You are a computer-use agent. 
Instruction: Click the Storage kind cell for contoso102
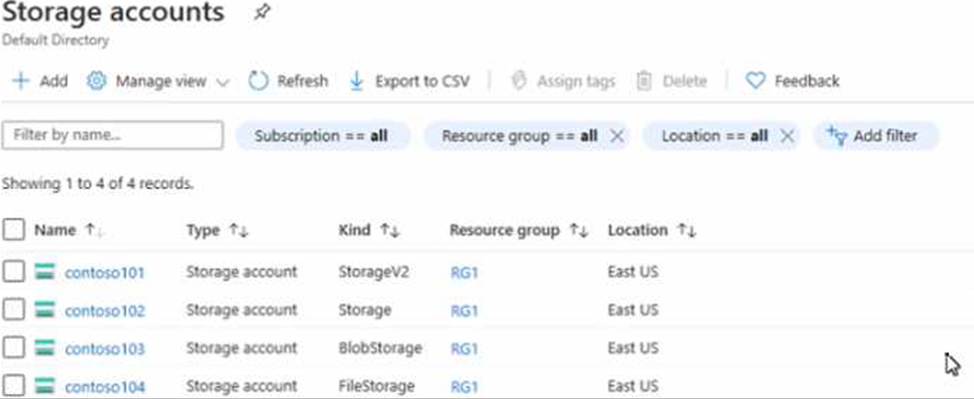365,310
